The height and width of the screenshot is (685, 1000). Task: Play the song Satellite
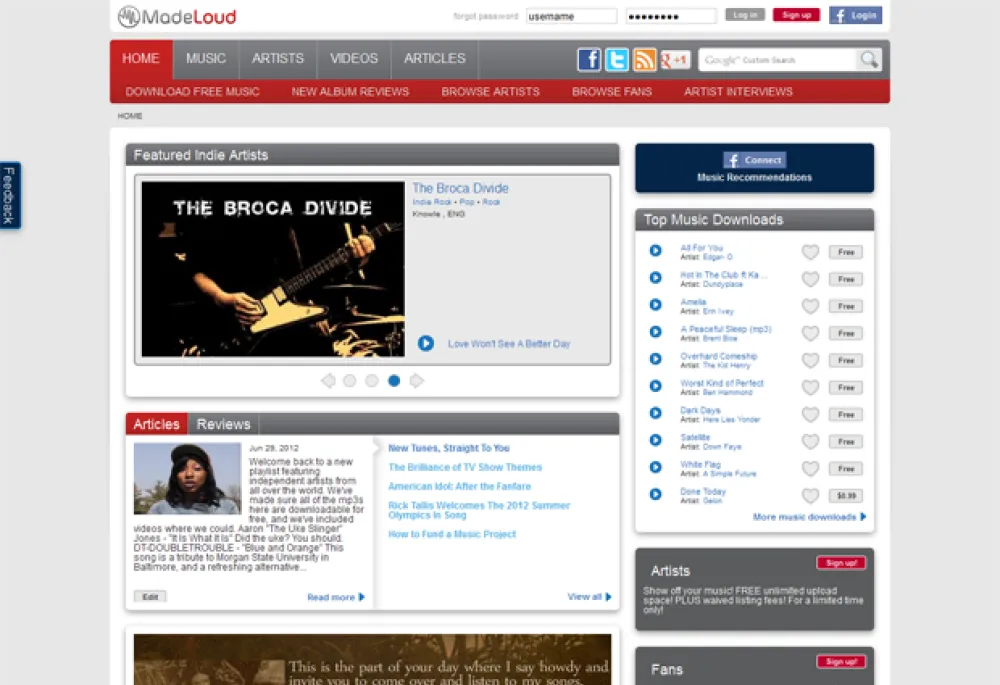pyautogui.click(x=655, y=440)
